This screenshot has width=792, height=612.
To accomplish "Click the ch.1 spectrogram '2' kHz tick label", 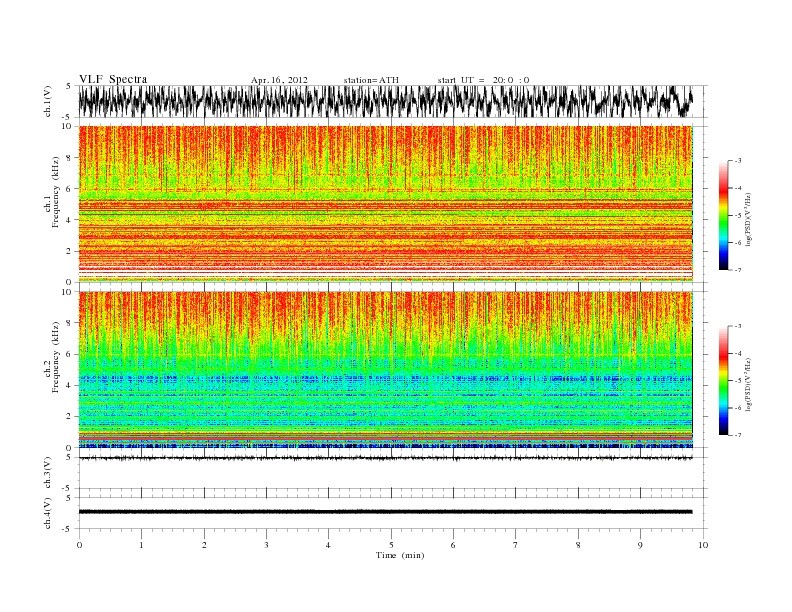I will (70, 251).
